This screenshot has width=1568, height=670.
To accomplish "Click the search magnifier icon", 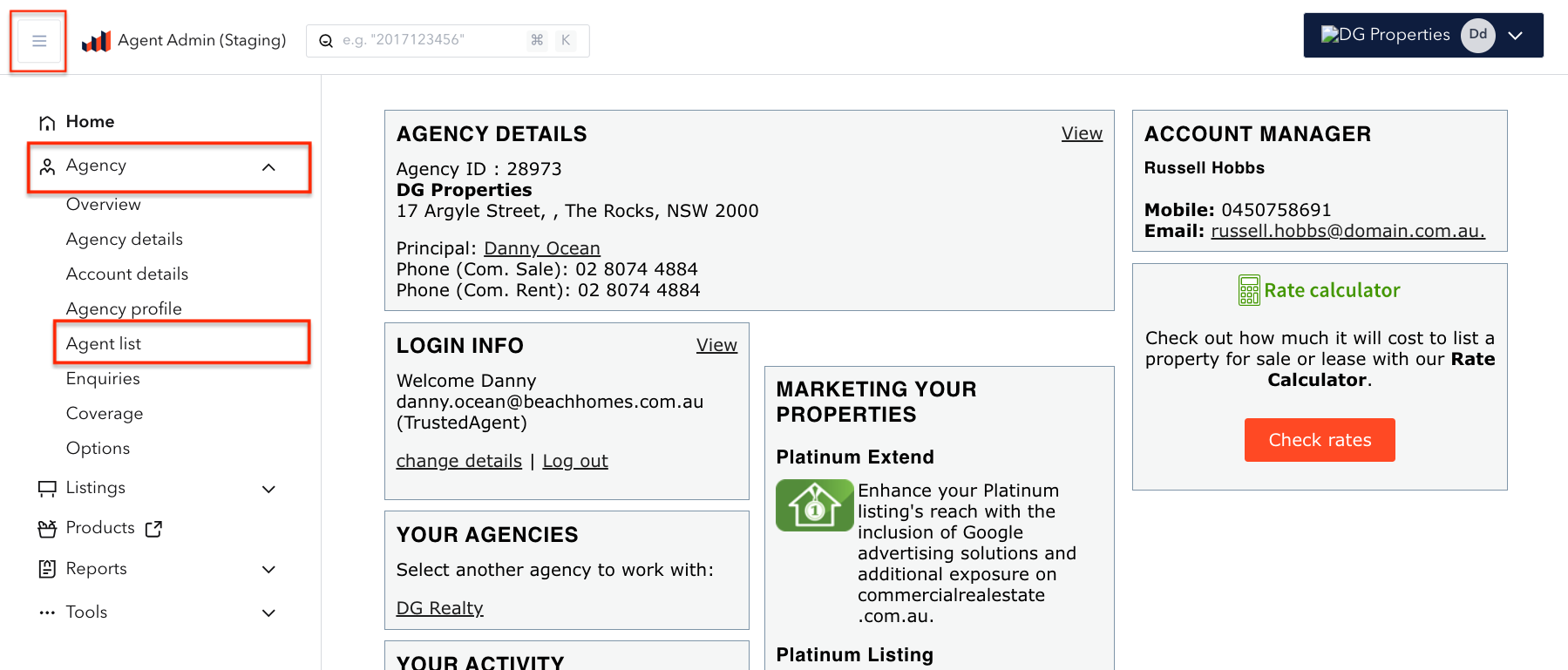I will 326,41.
